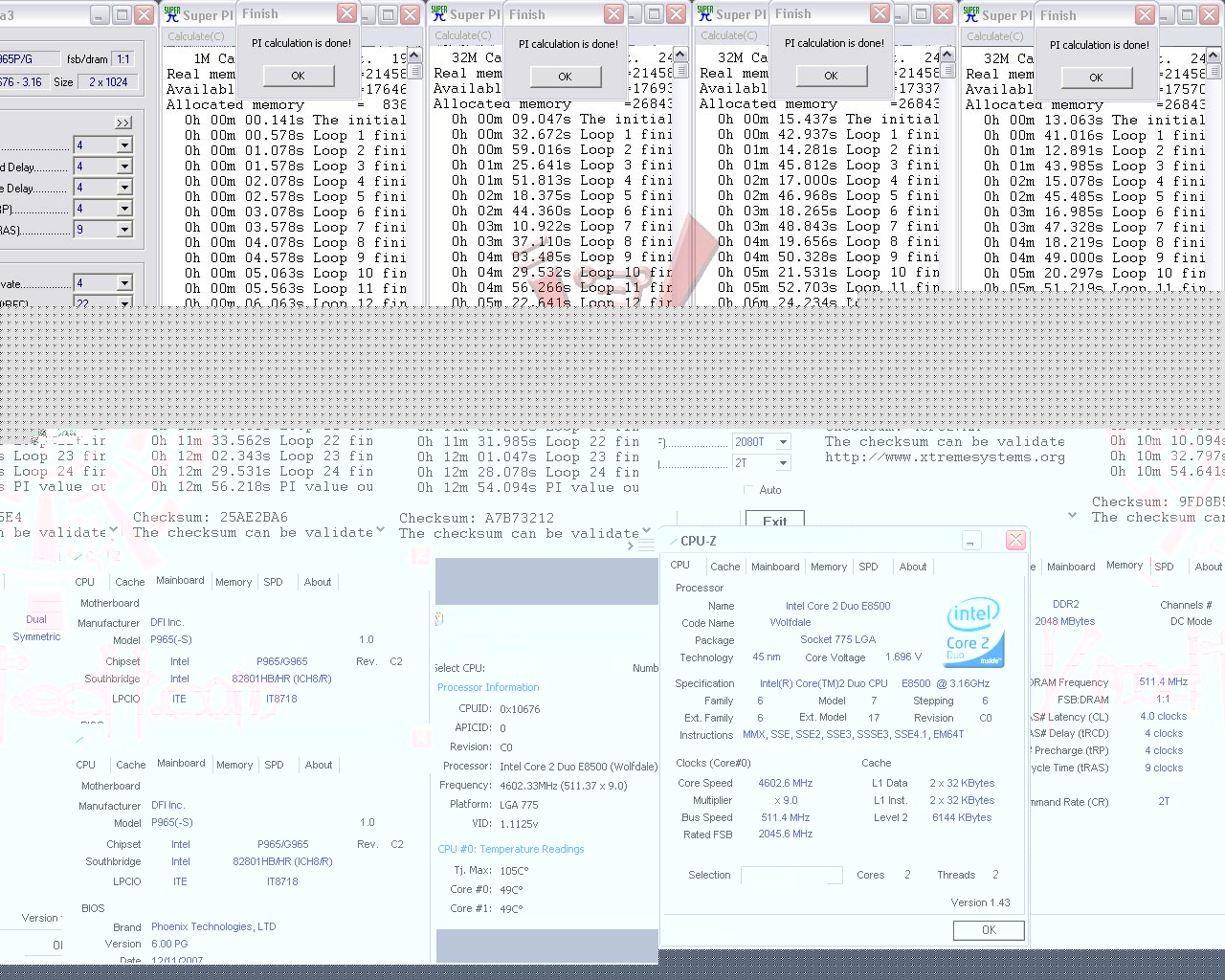Screen dimensions: 1225x980
Task: Minimize the front CPU-Z window
Action: [x=971, y=541]
